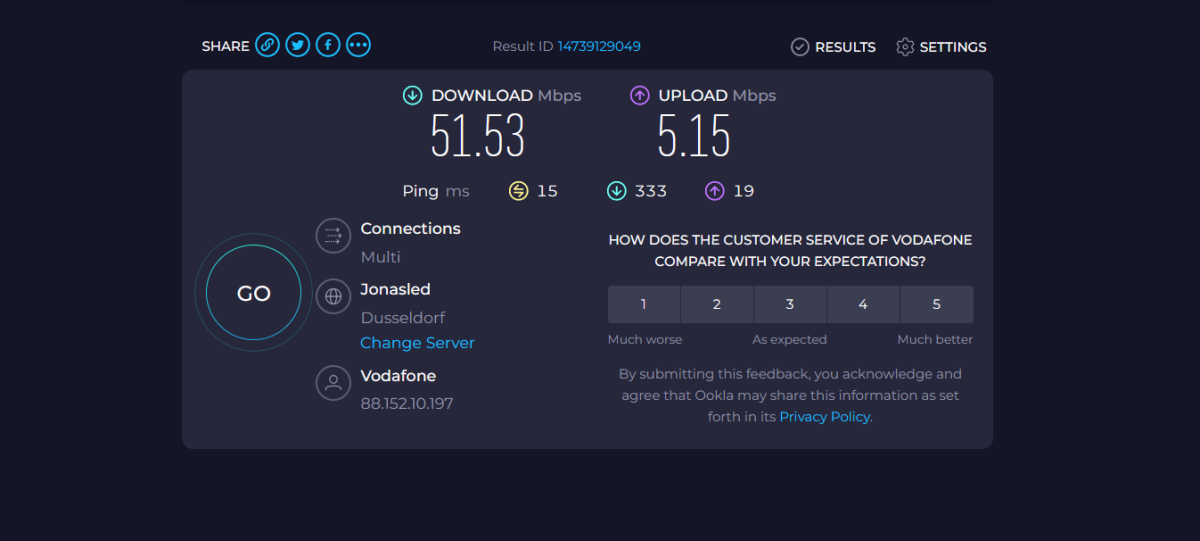Click the Change Server link

click(x=417, y=343)
